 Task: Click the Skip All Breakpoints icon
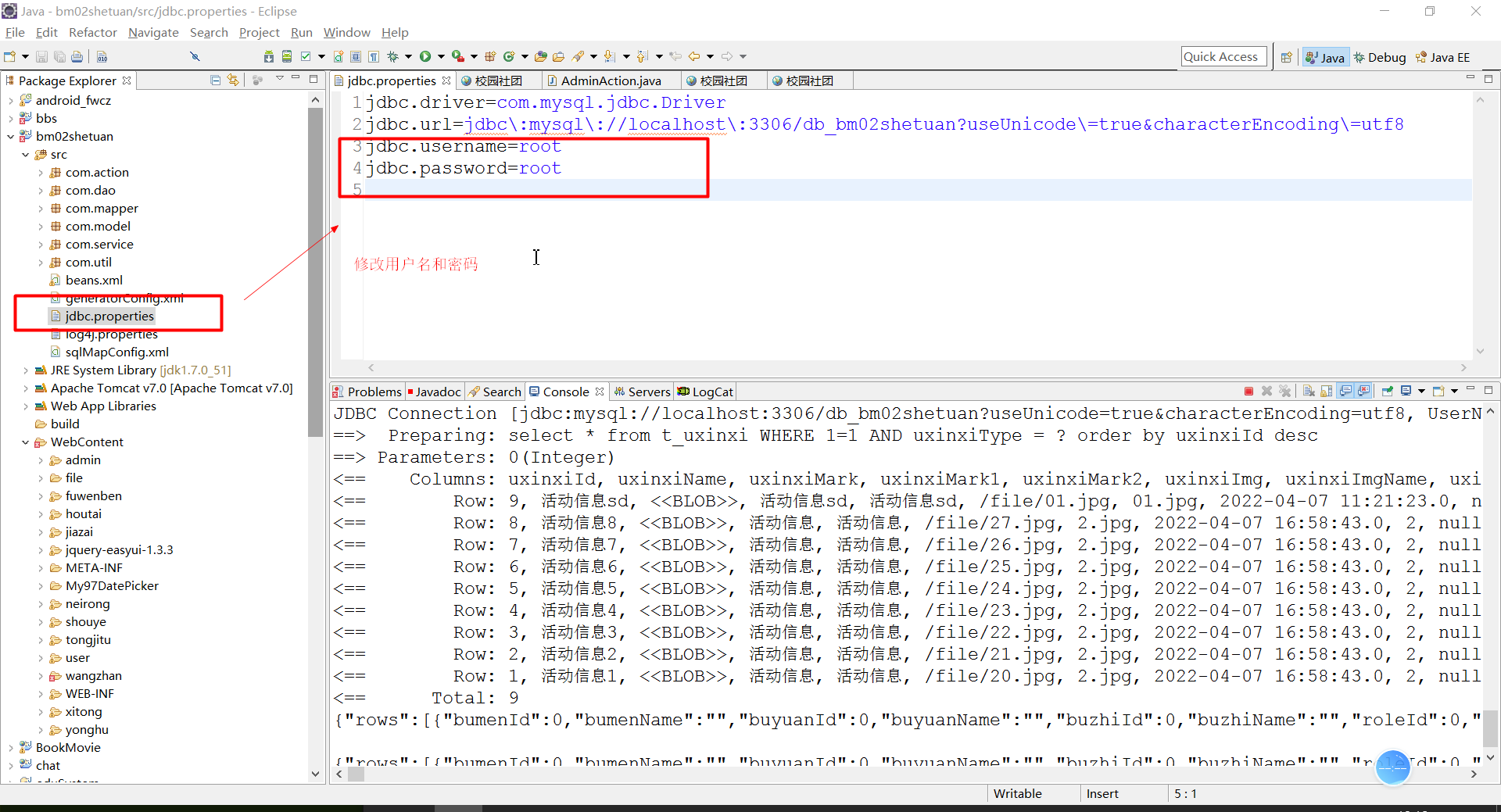(195, 56)
